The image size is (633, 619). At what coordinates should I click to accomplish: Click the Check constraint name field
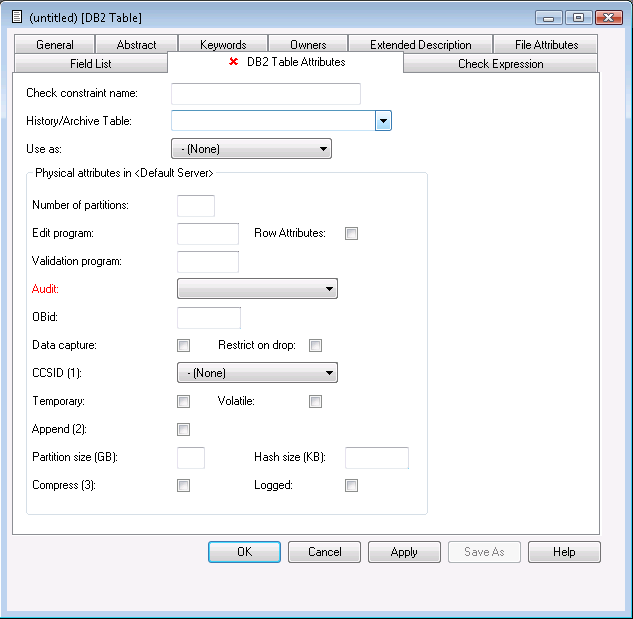[x=266, y=94]
